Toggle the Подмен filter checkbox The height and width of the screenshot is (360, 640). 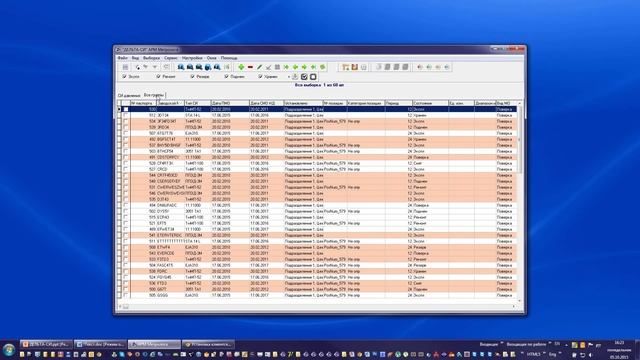(x=227, y=76)
